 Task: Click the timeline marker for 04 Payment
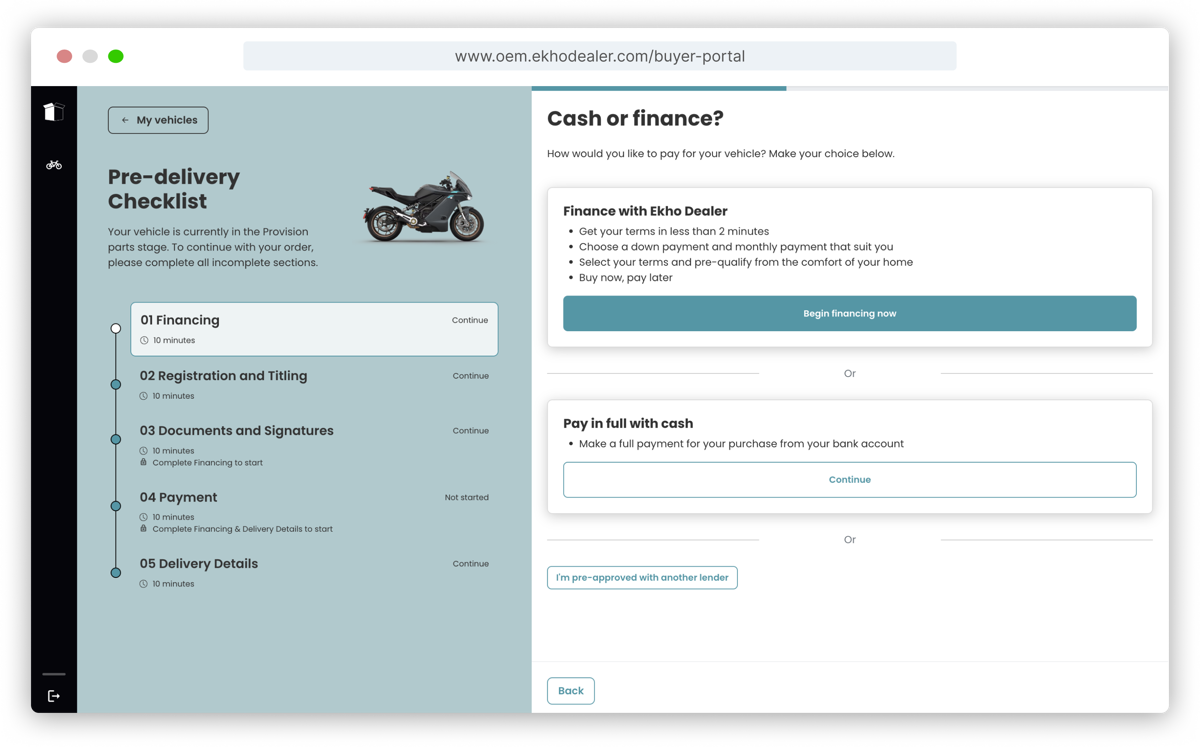pyautogui.click(x=116, y=506)
